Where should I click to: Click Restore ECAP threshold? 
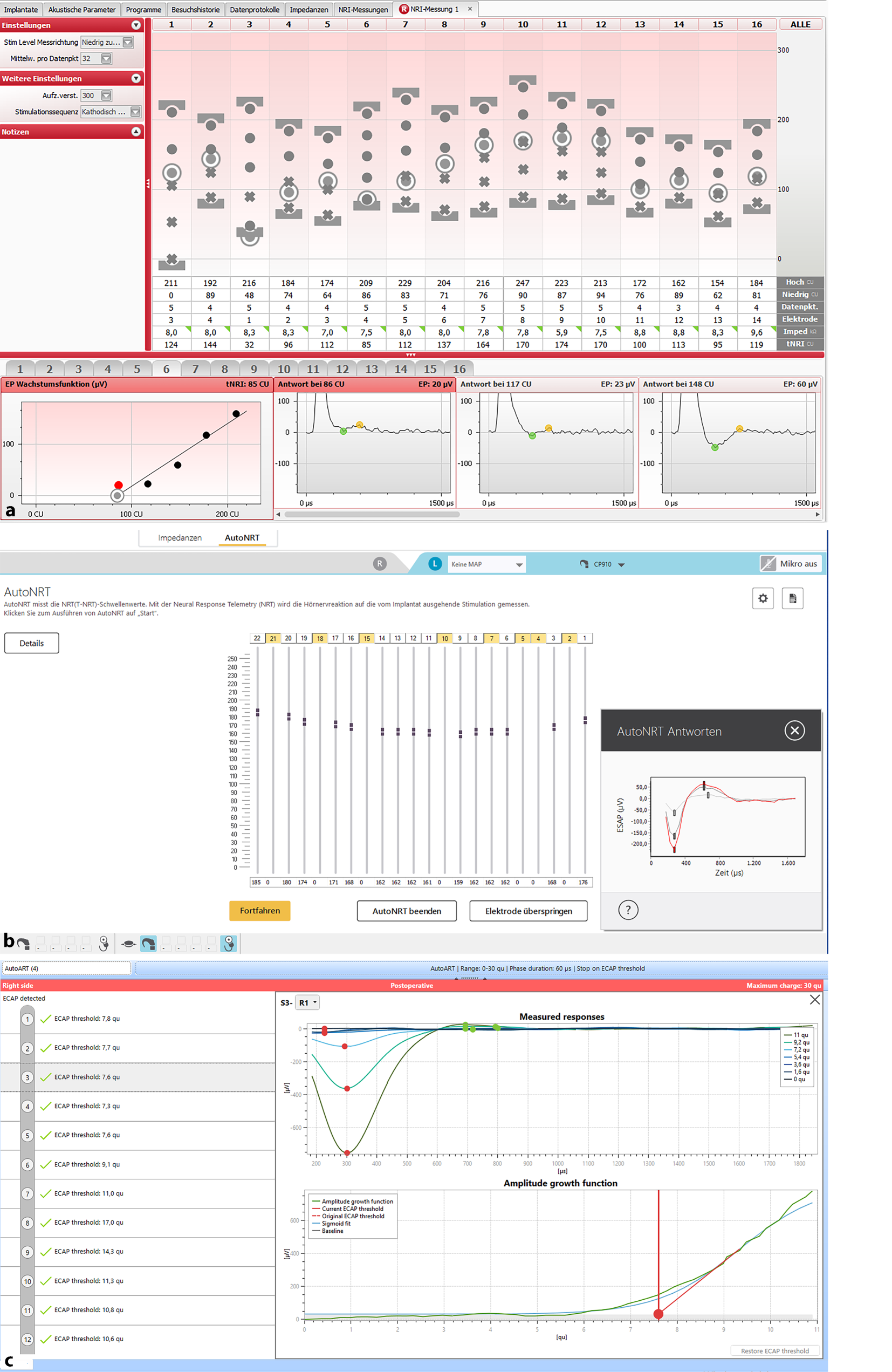(x=775, y=1350)
